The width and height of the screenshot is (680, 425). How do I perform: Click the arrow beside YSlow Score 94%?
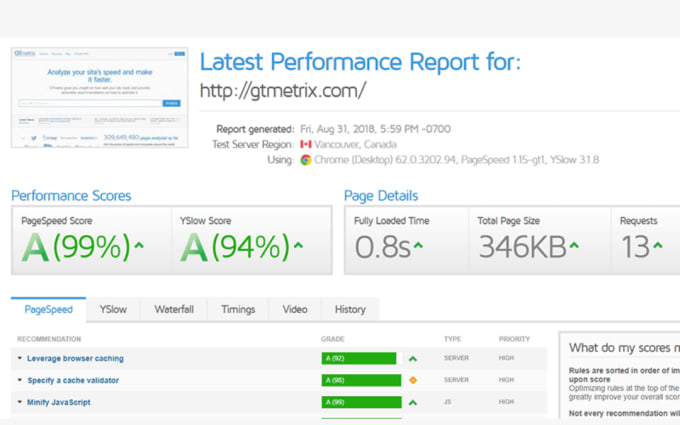[298, 245]
